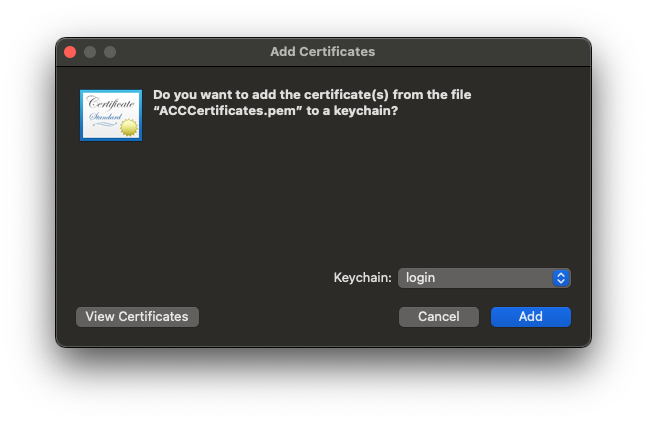The image size is (647, 421).
Task: Select the 'login' value in Keychain field
Action: 421,278
